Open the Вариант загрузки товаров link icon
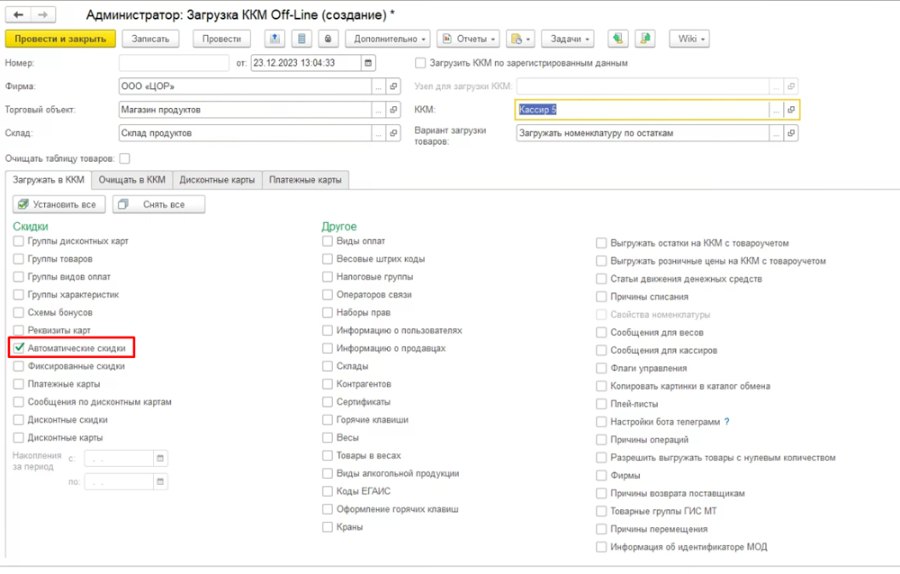Screen dimensions: 900x574 [791, 133]
